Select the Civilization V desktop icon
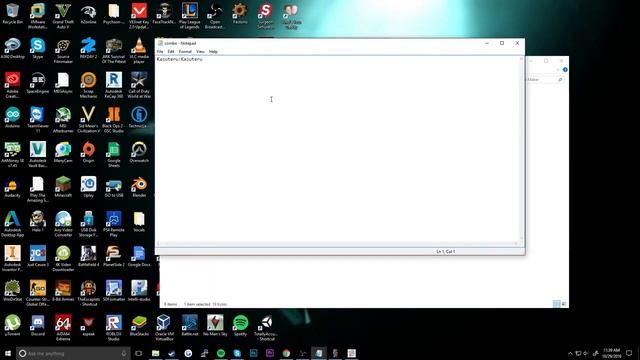The image size is (640, 360). click(88, 120)
